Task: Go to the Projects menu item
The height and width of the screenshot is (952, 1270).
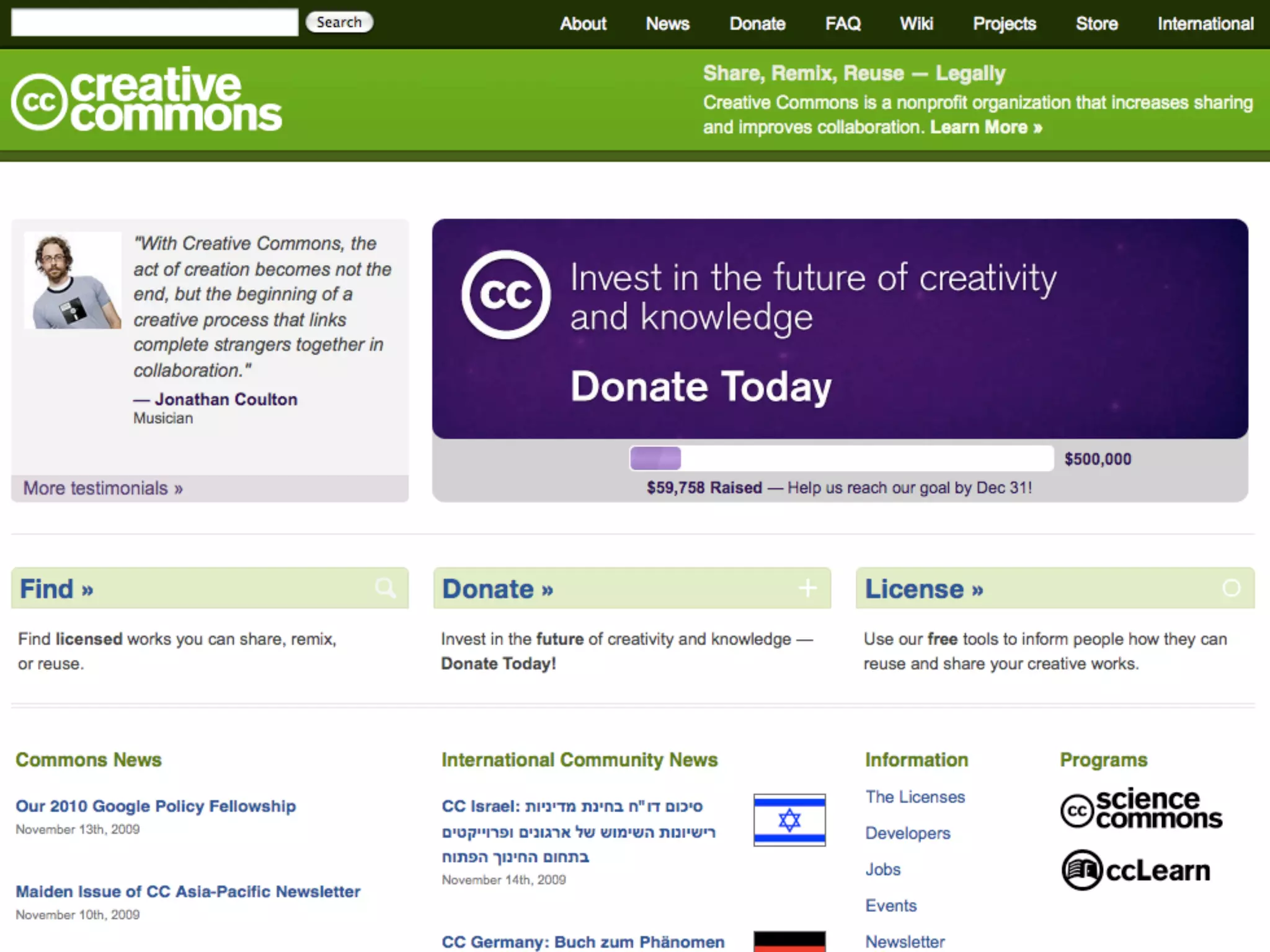Action: pyautogui.click(x=1004, y=24)
